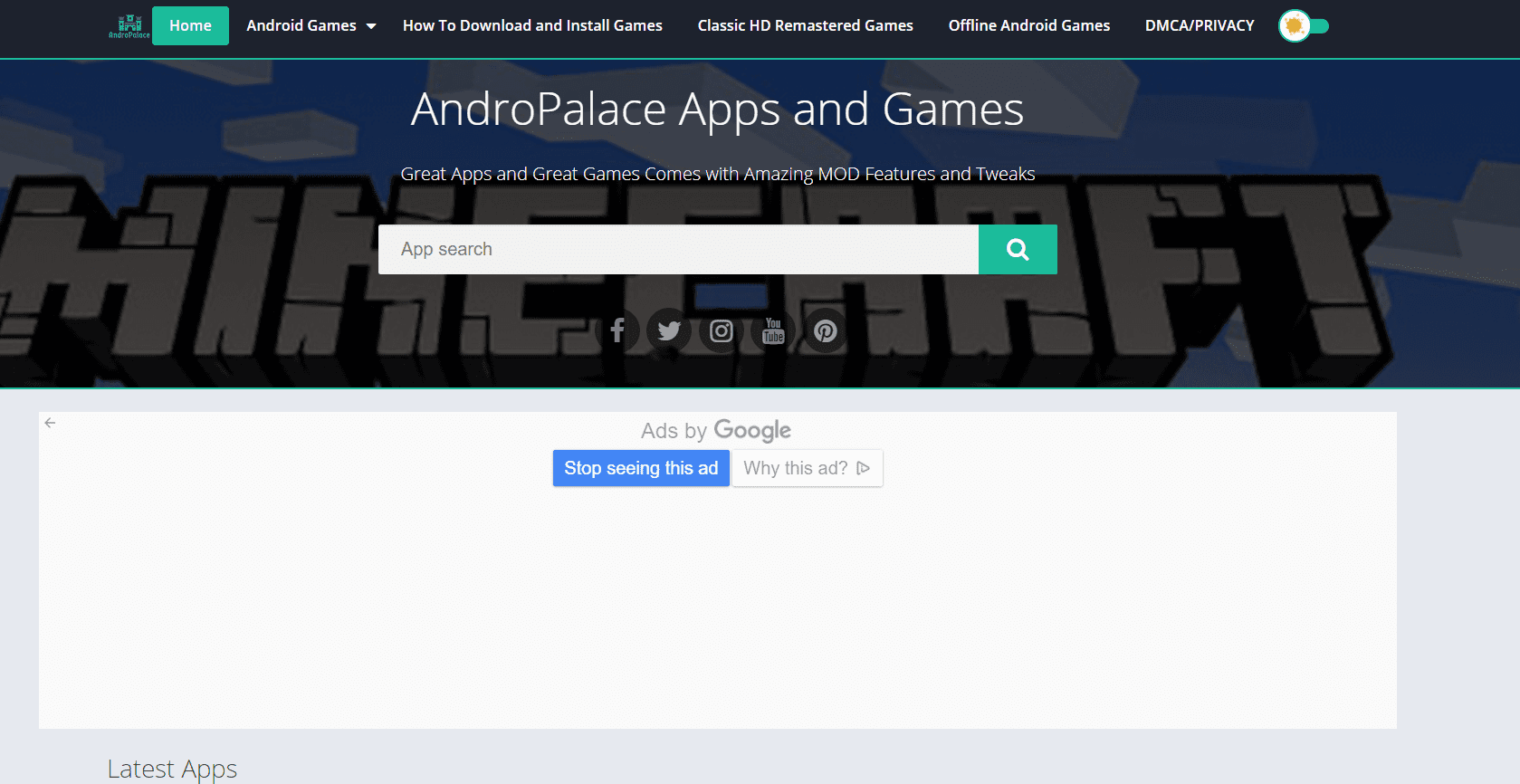Click the AndroPalace Apps and Games heading
The width and height of the screenshot is (1520, 784).
(717, 110)
